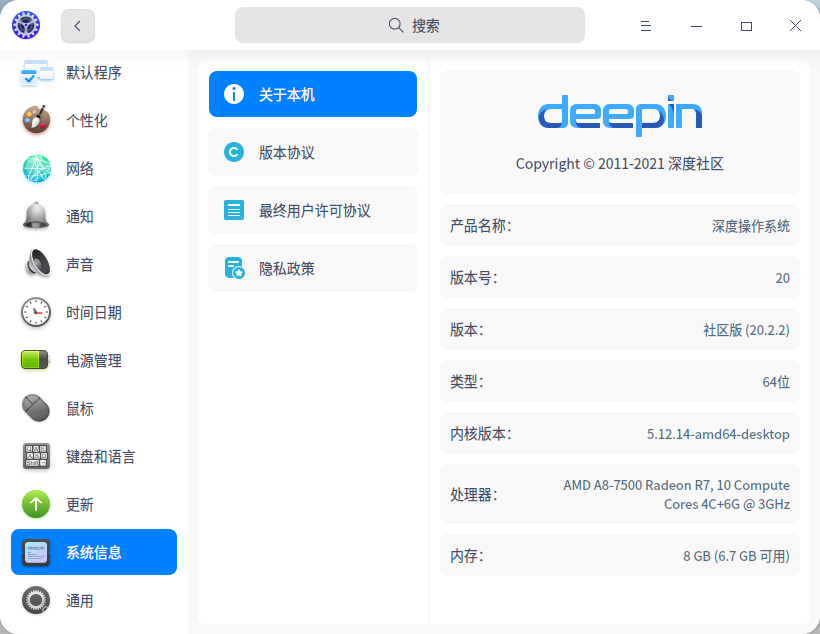820x634 pixels.
Task: Open Mouse (鼠标) settings icon
Action: [36, 409]
